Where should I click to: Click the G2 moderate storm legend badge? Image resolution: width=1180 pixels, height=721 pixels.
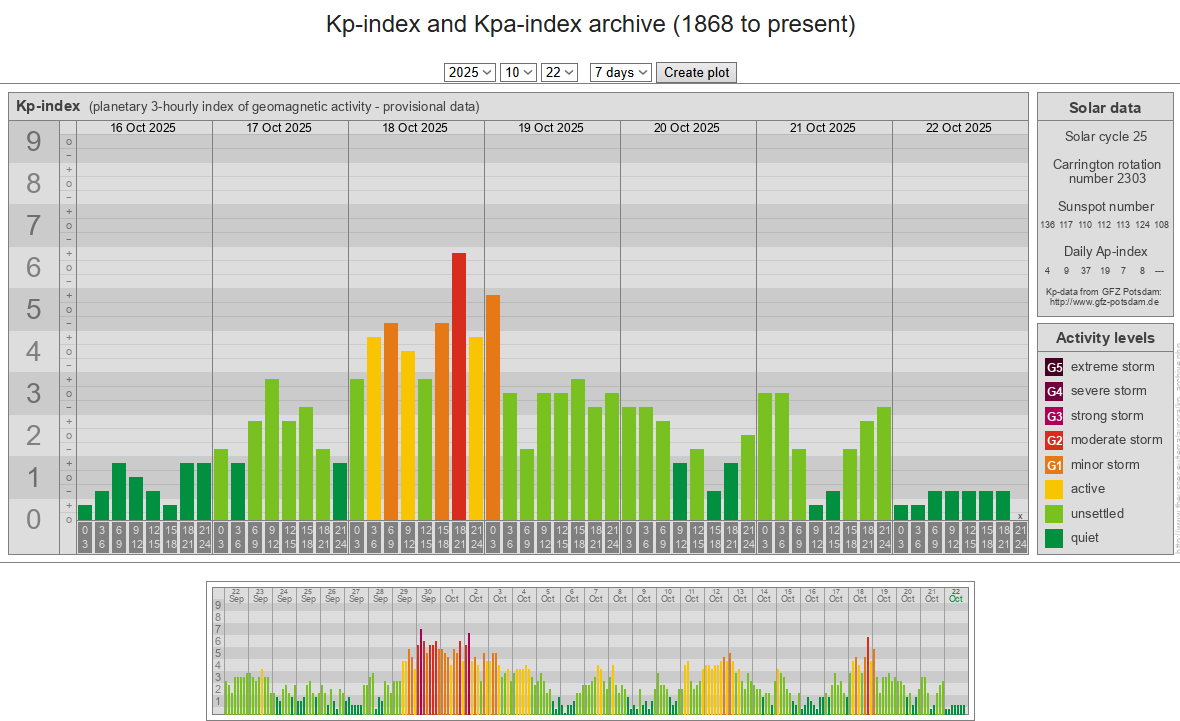[1054, 440]
